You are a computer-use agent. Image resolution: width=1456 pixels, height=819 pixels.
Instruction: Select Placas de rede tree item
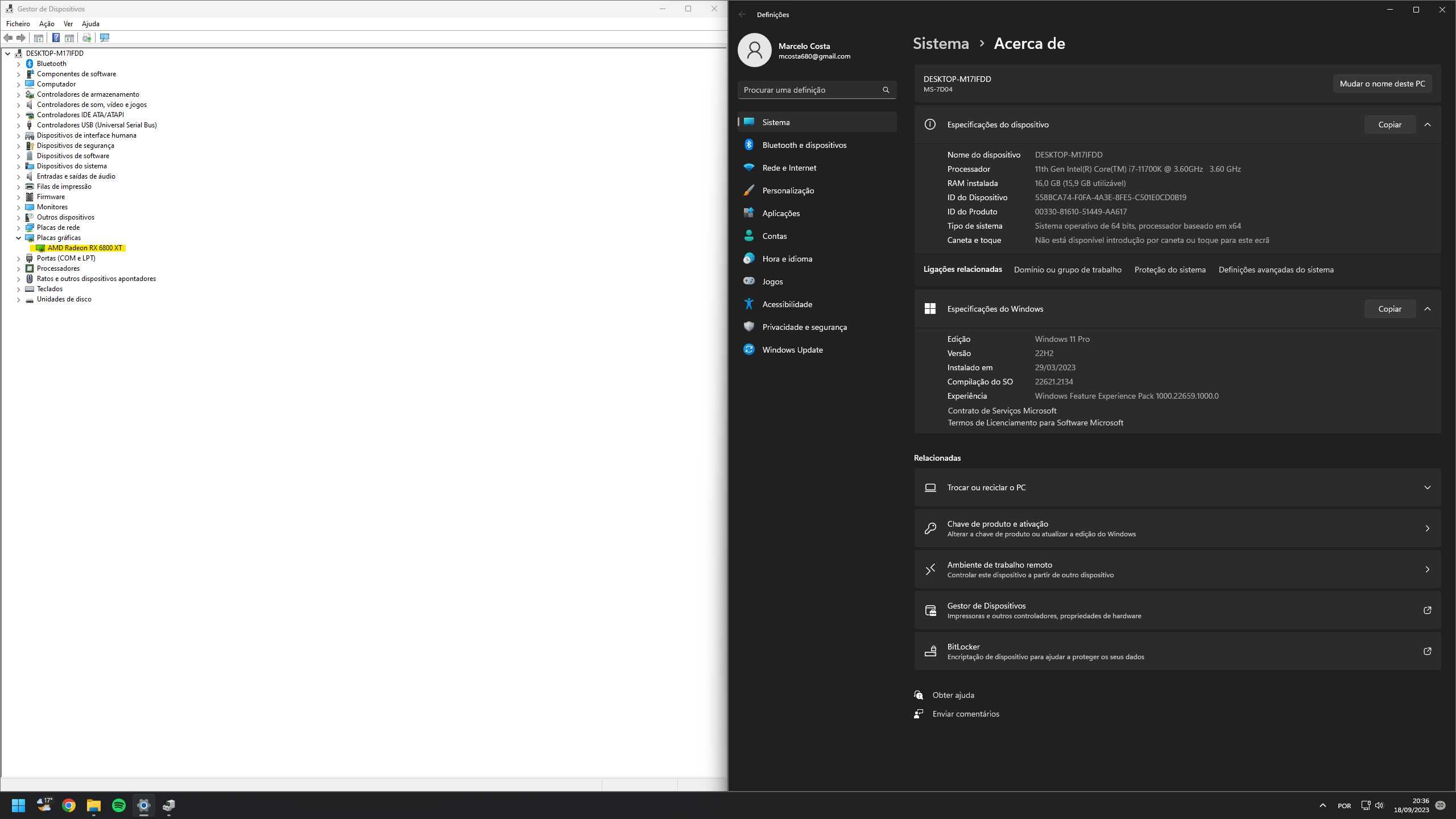pyautogui.click(x=58, y=227)
